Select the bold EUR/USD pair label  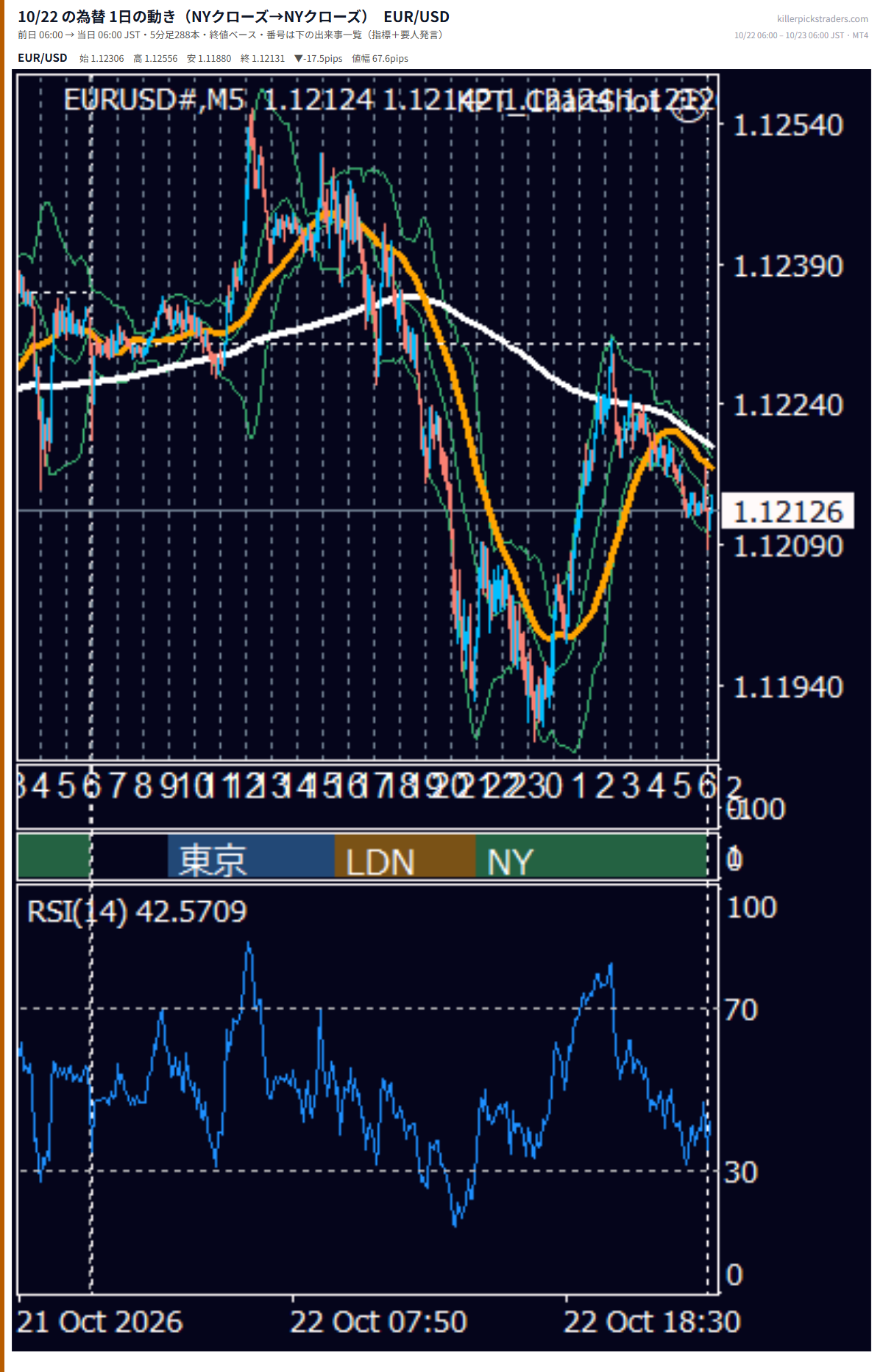pyautogui.click(x=43, y=58)
